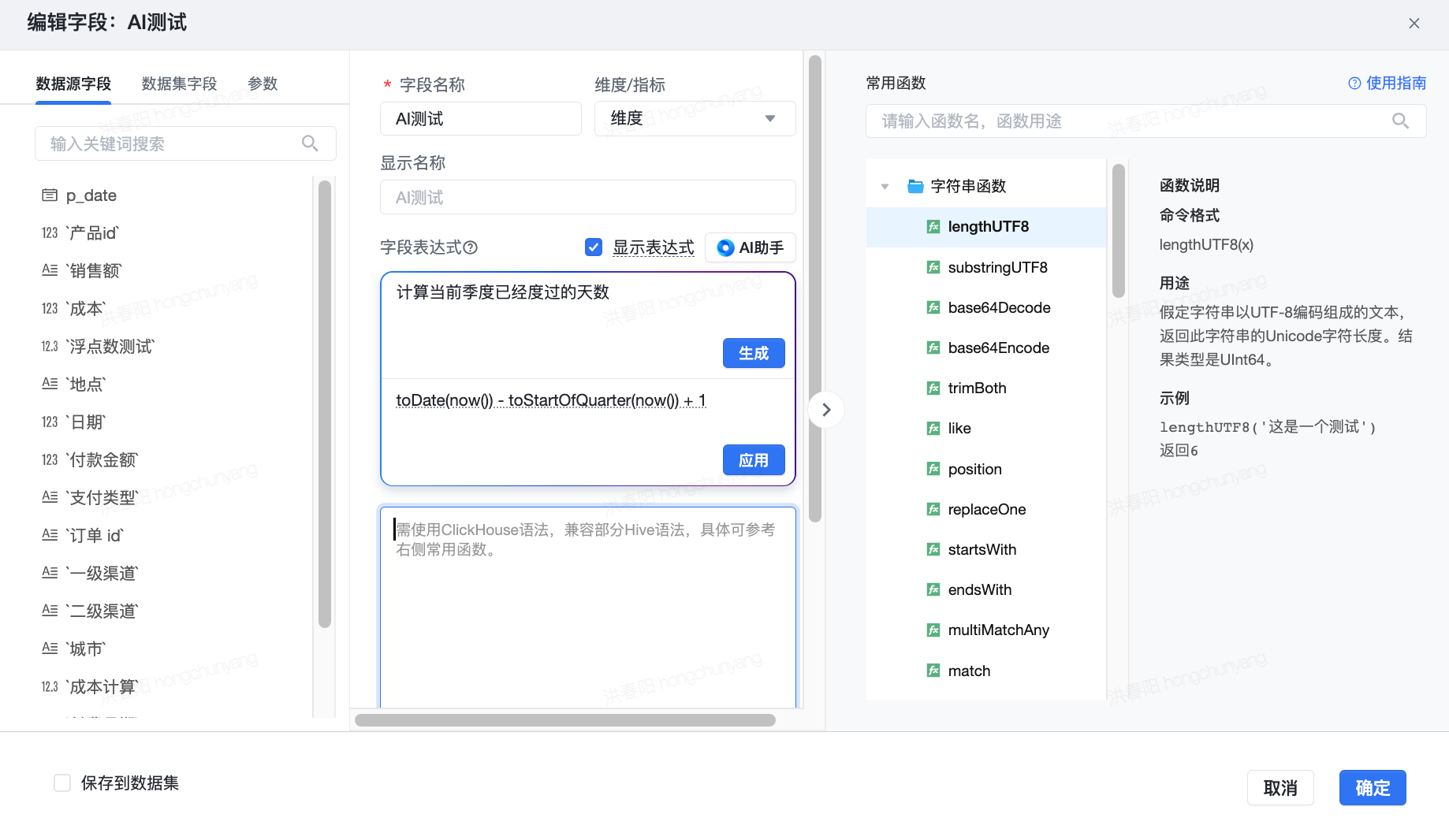Click the search icon in function search box
The height and width of the screenshot is (840, 1449).
click(1400, 121)
